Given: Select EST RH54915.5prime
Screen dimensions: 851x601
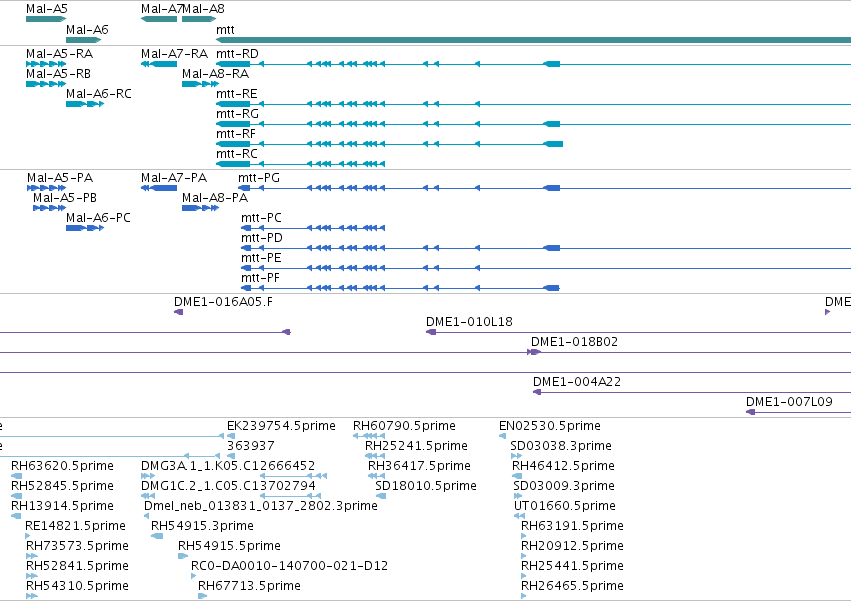Looking at the screenshot, I should [x=183, y=556].
